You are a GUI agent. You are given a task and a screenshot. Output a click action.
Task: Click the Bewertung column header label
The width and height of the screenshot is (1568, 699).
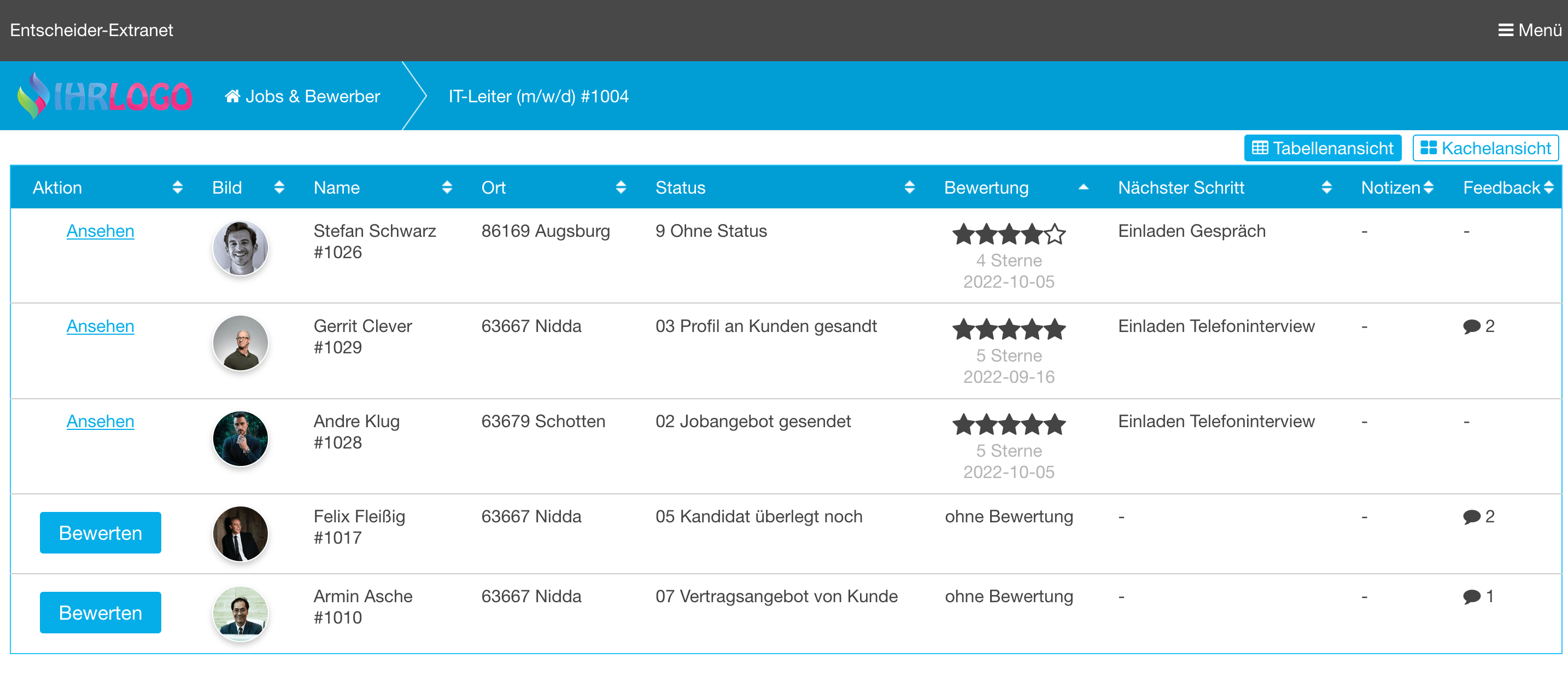coord(986,188)
